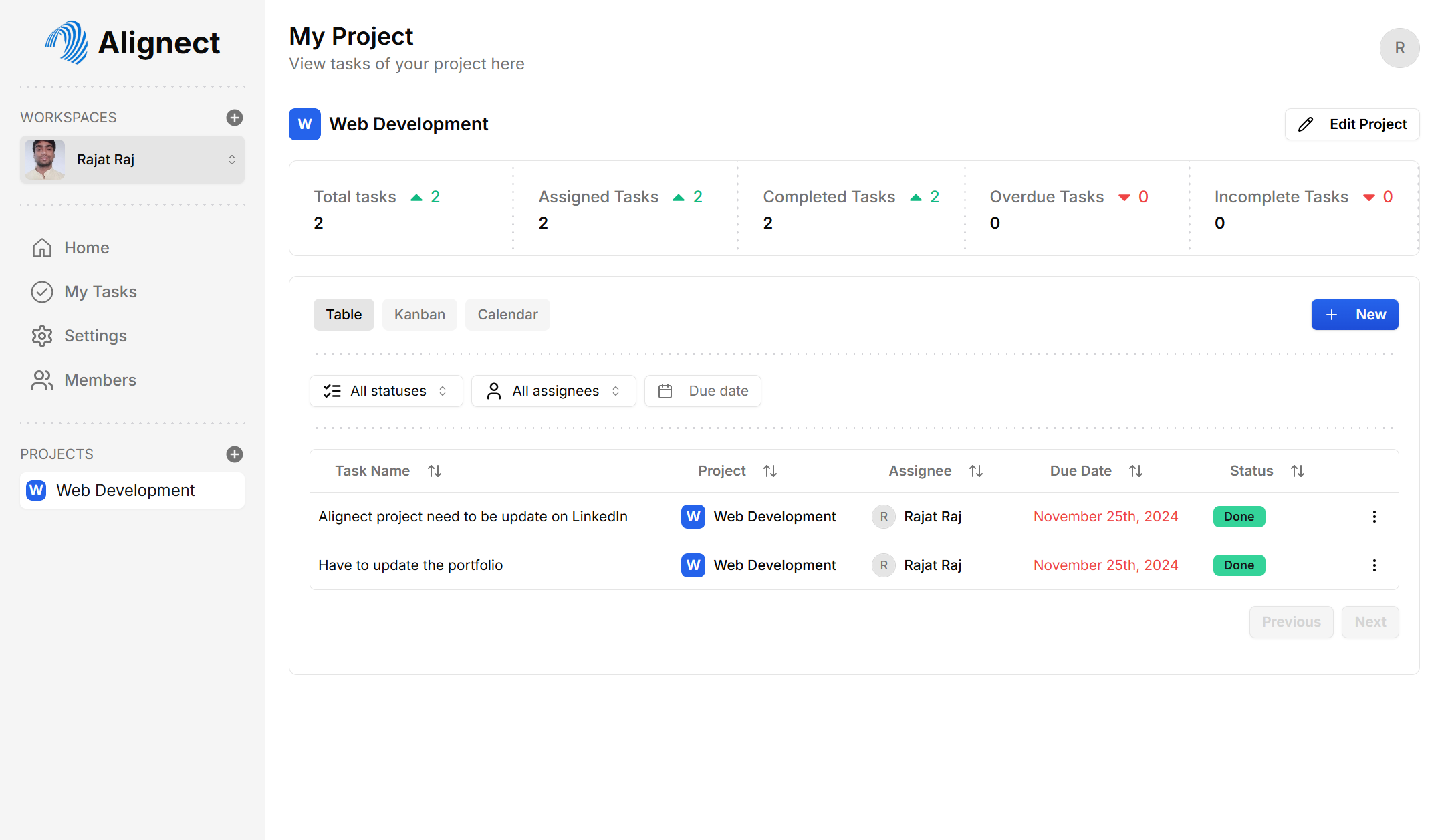Click the Edit Project button
This screenshot has height=840, width=1444.
1352,124
